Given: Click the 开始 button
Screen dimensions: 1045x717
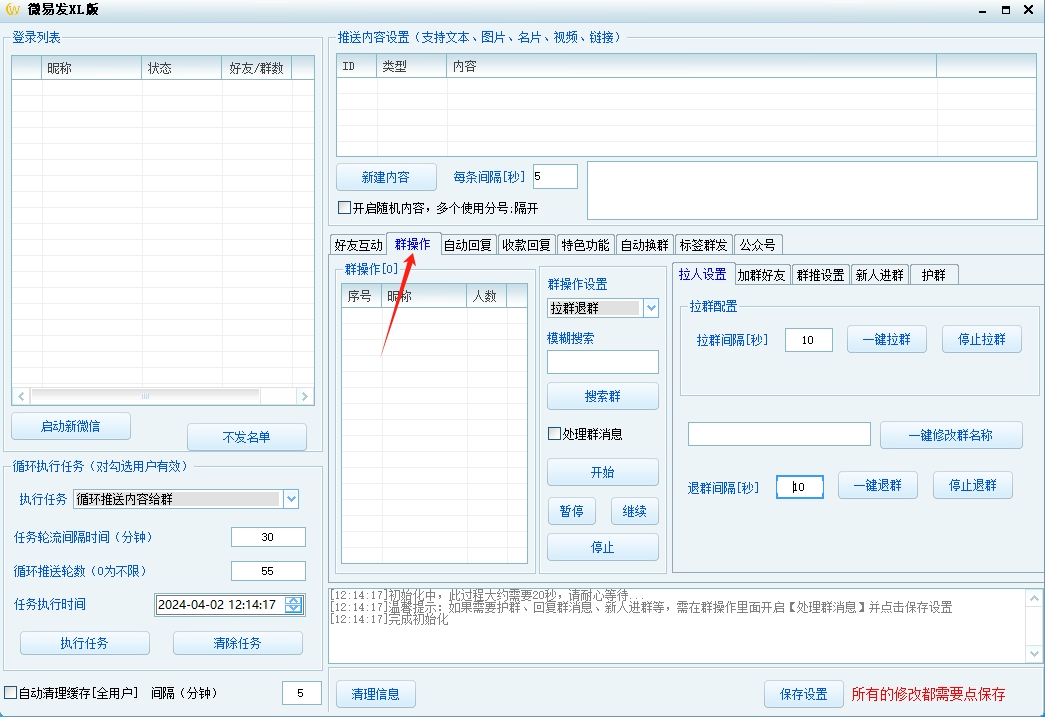Looking at the screenshot, I should coord(602,472).
